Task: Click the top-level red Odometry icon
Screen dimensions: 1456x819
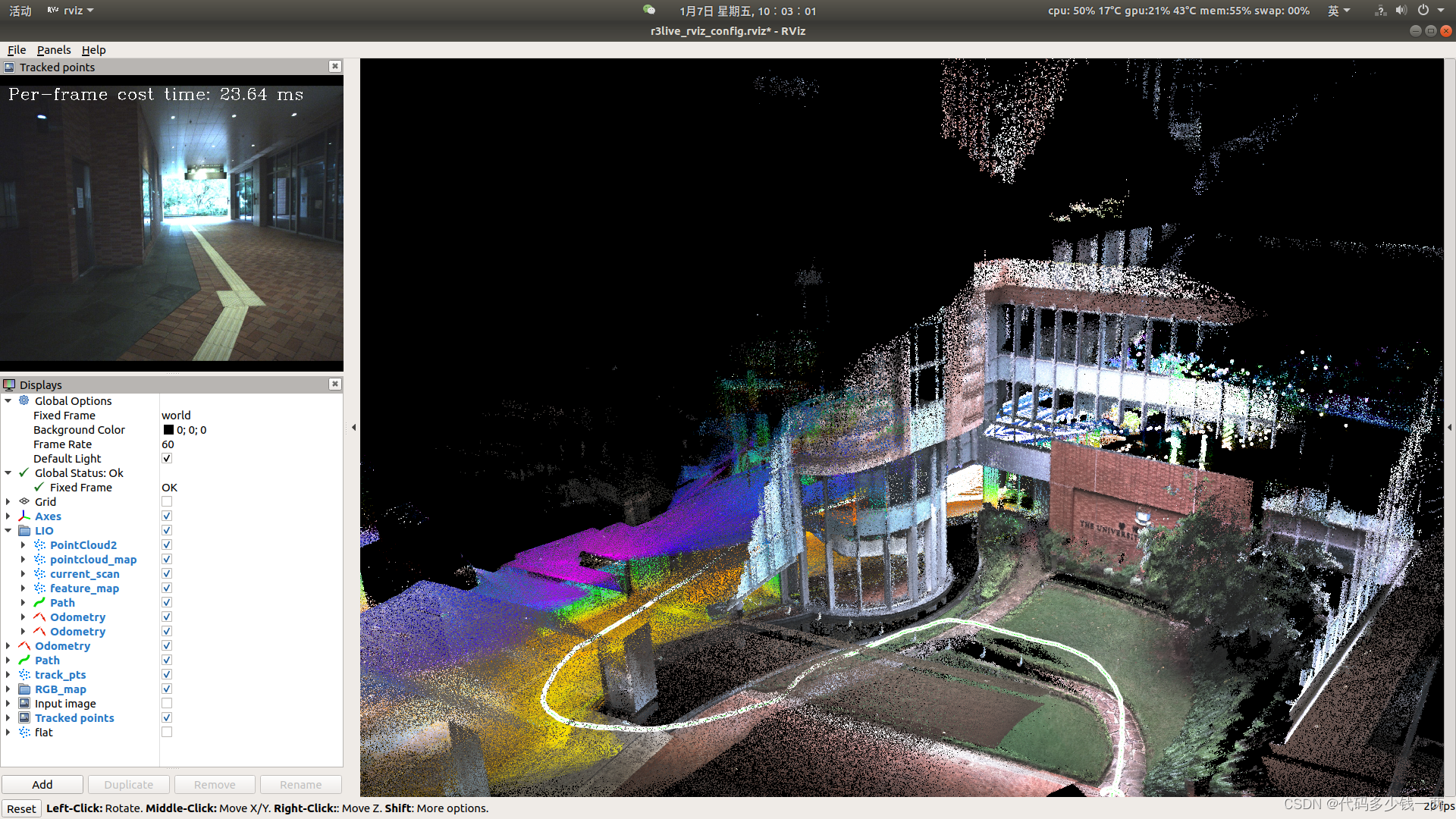Action: [24, 645]
